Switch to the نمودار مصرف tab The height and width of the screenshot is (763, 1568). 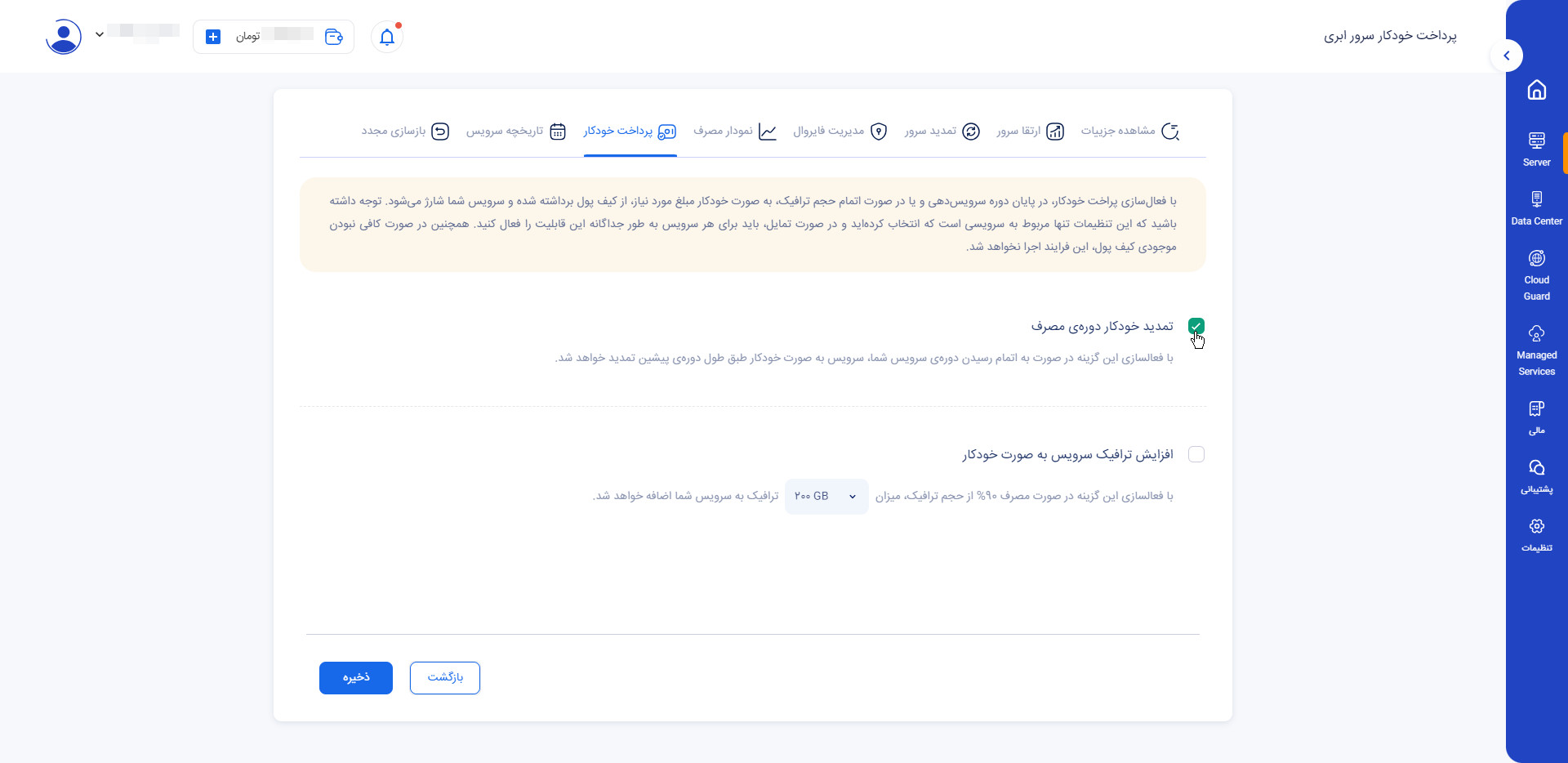735,132
